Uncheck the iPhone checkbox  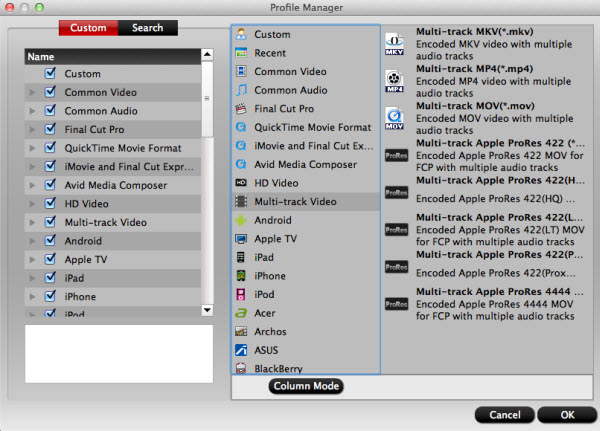[50, 296]
